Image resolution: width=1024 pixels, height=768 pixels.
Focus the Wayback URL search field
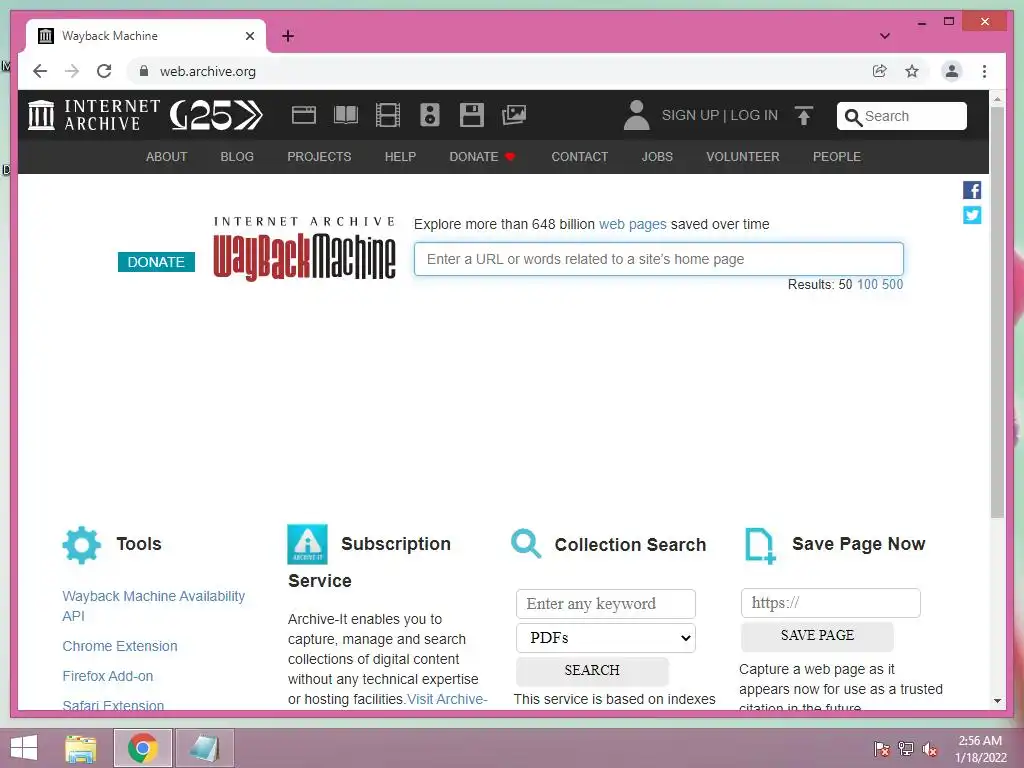[x=658, y=259]
